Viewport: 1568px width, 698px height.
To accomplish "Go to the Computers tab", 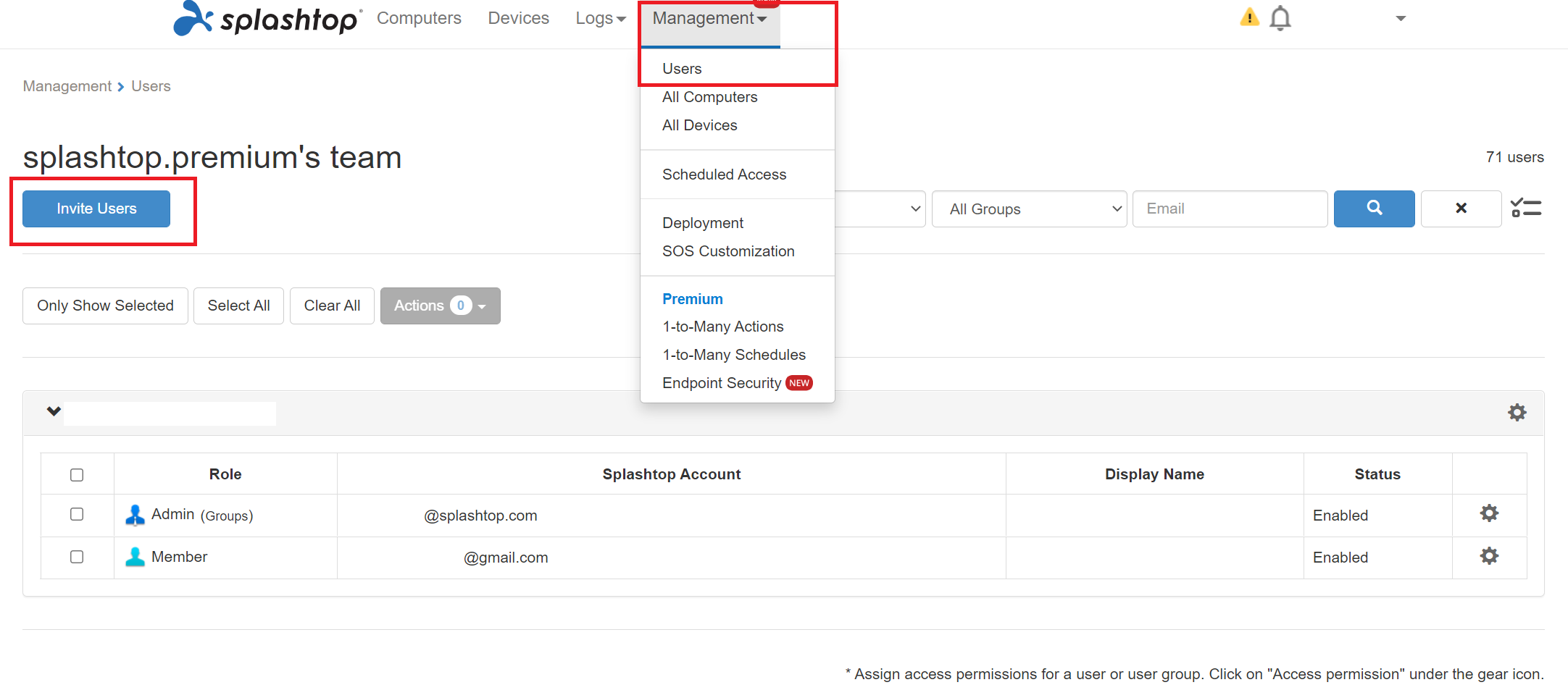I will tap(419, 18).
